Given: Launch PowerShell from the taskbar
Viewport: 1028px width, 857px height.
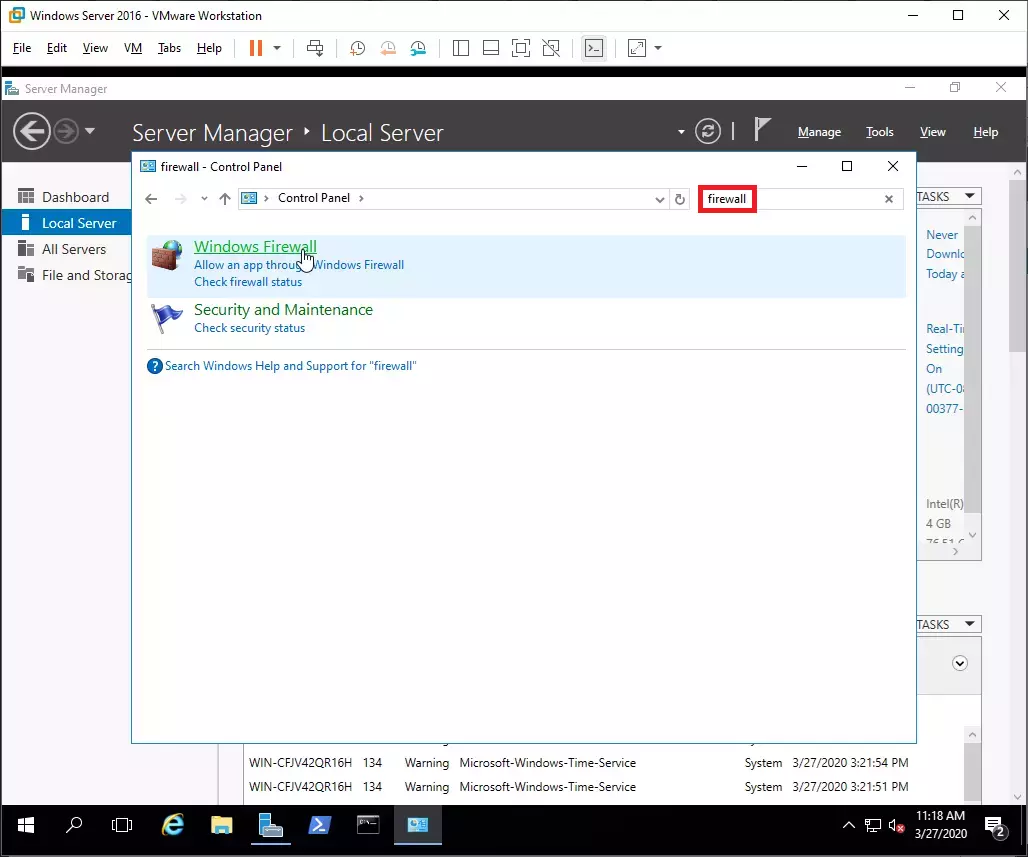Looking at the screenshot, I should click(319, 825).
